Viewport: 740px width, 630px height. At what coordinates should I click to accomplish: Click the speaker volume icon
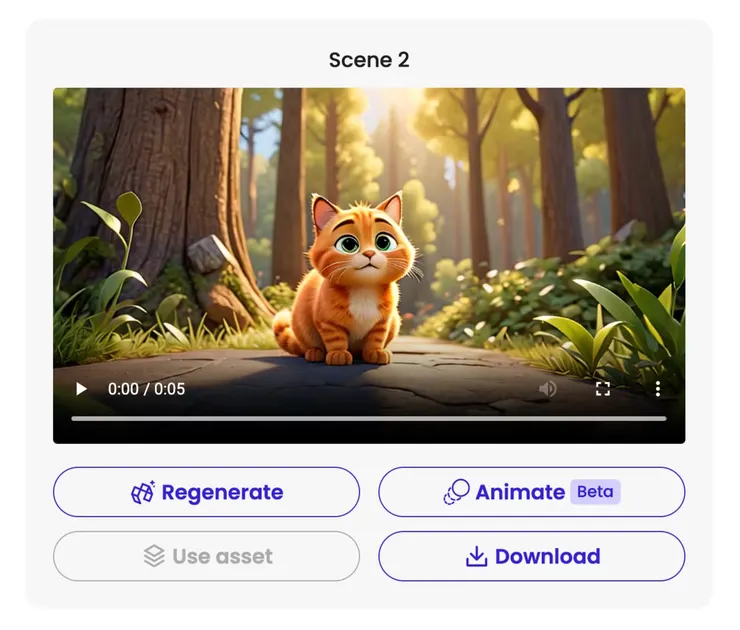547,389
